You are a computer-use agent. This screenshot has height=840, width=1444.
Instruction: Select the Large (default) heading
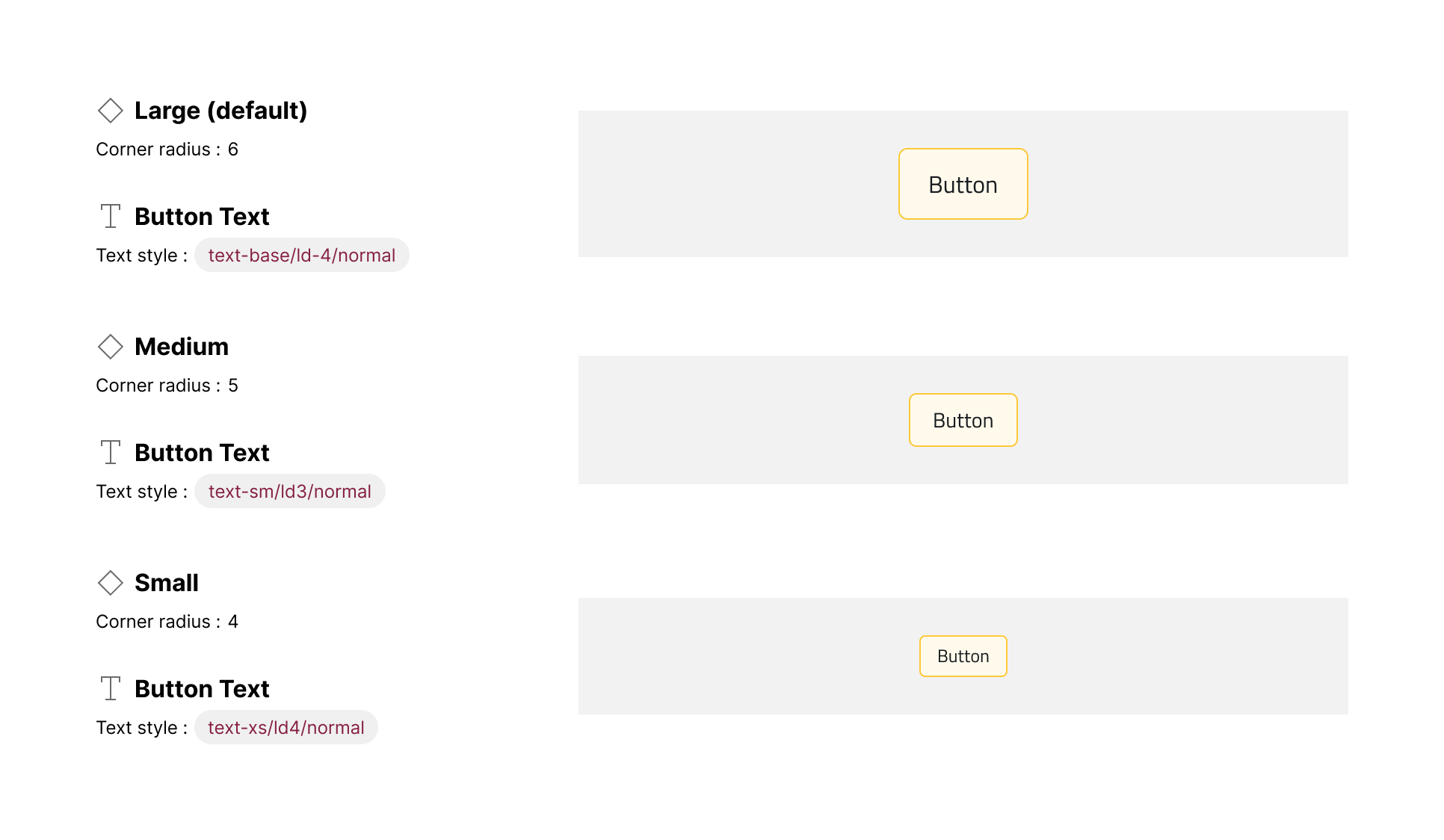point(221,110)
